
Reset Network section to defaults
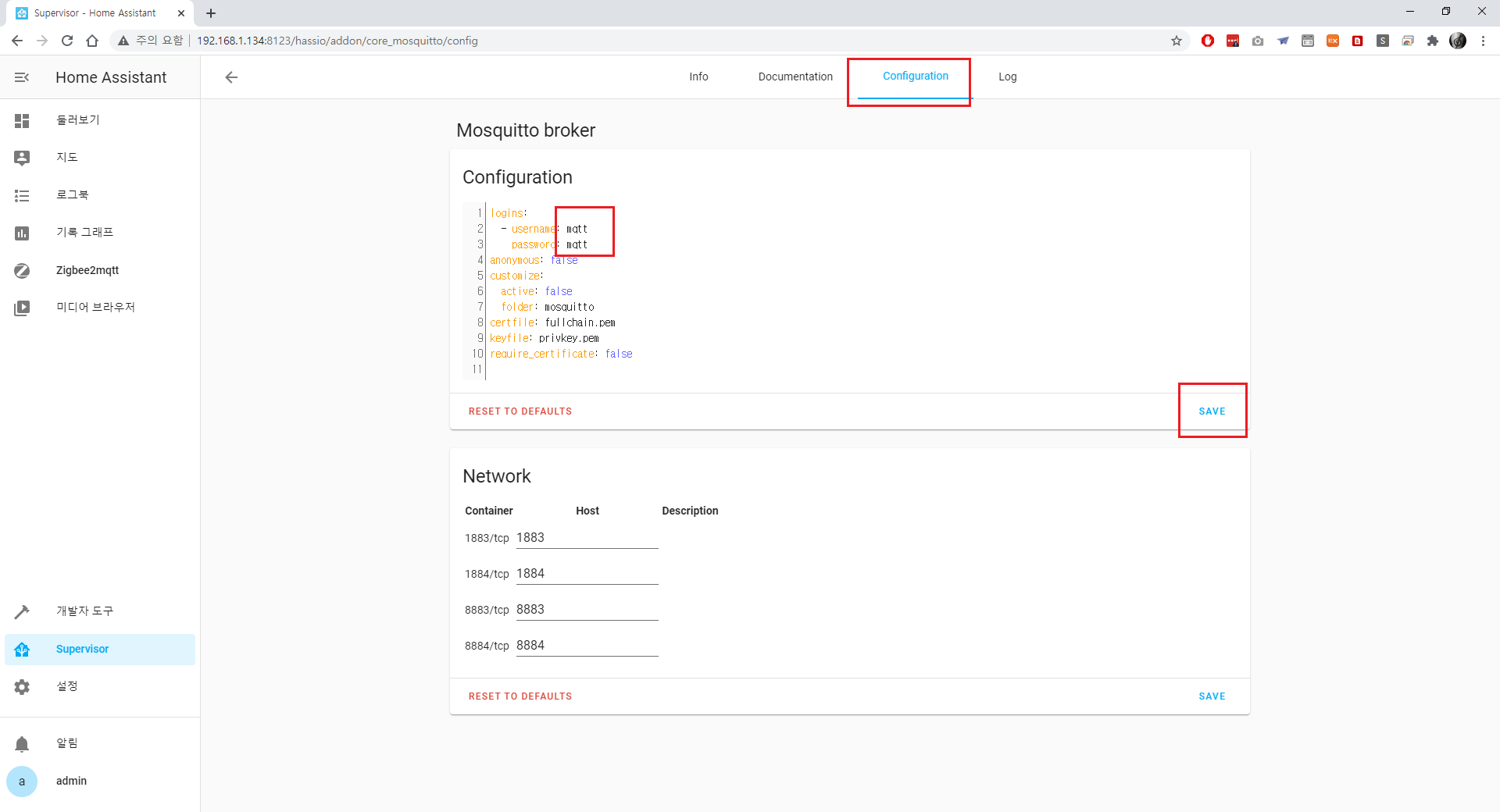(x=520, y=696)
